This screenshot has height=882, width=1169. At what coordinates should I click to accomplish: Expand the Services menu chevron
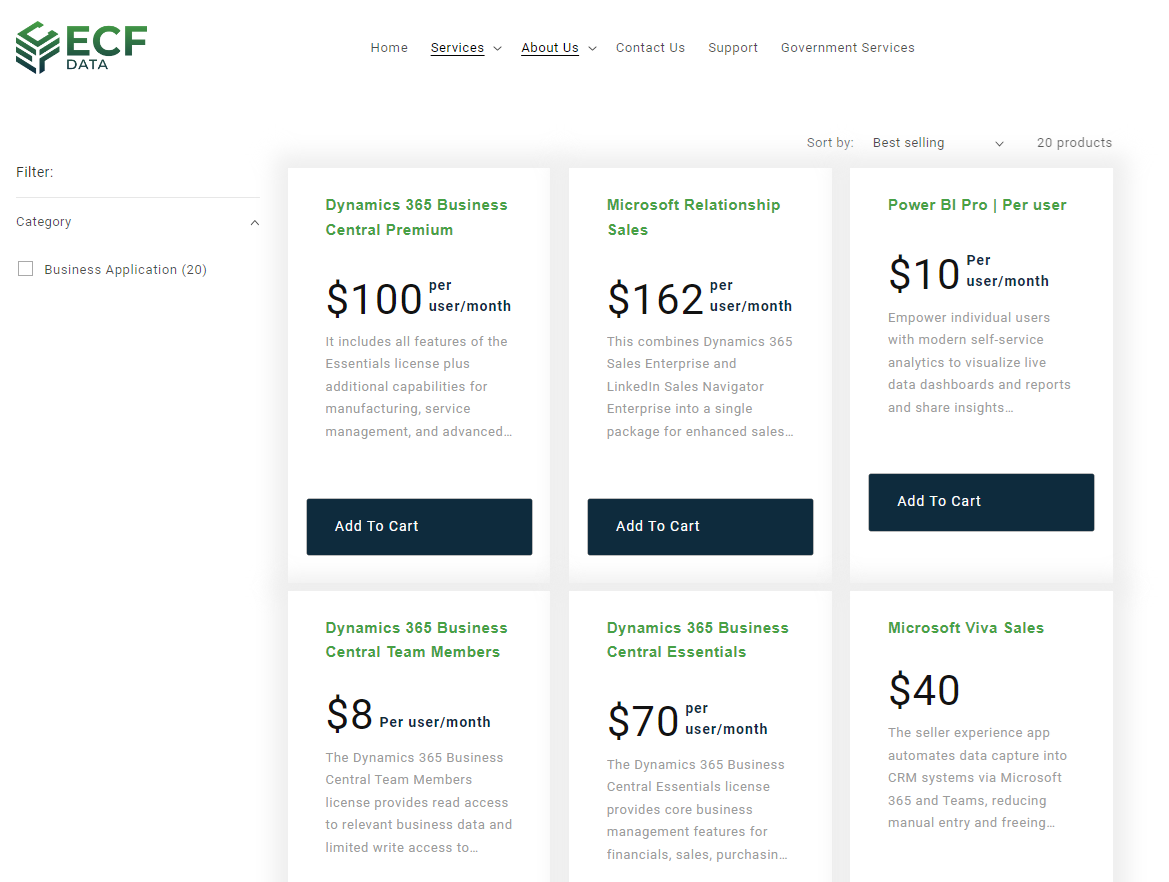click(497, 48)
